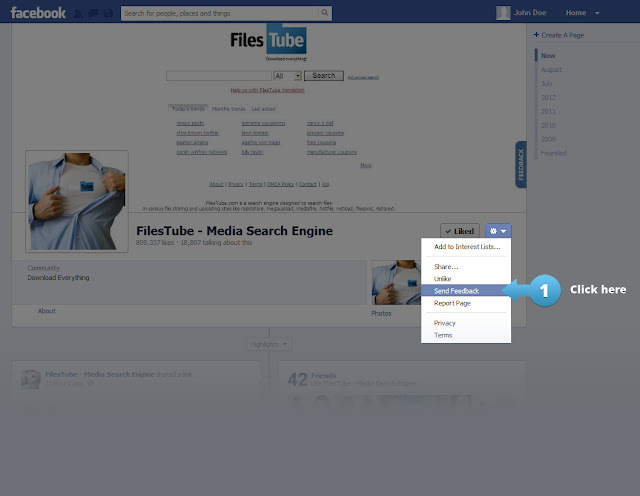This screenshot has height=496, width=640.
Task: Click the vertical FEEDBACK side tab
Action: coord(521,165)
